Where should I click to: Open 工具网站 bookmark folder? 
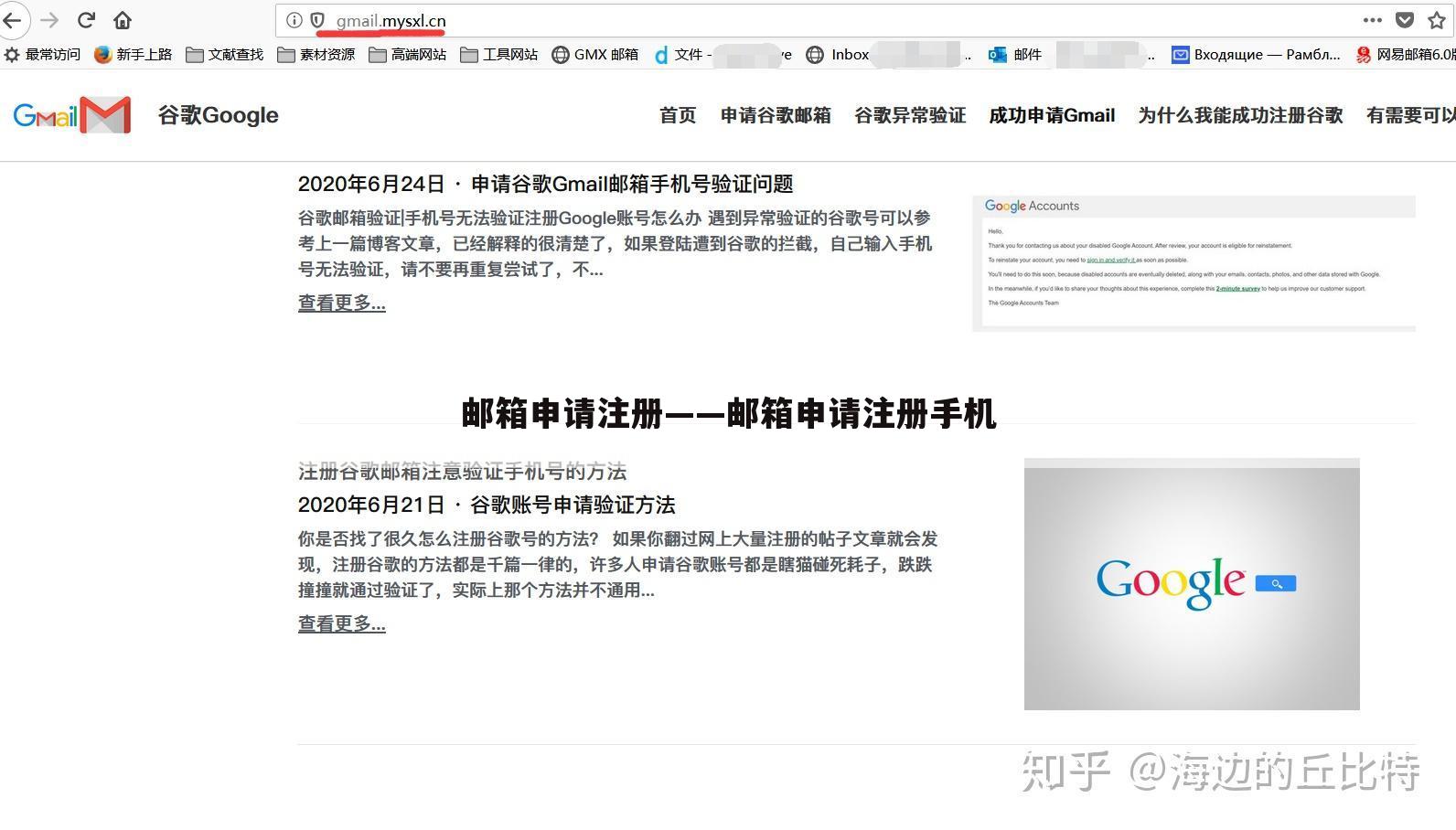499,55
